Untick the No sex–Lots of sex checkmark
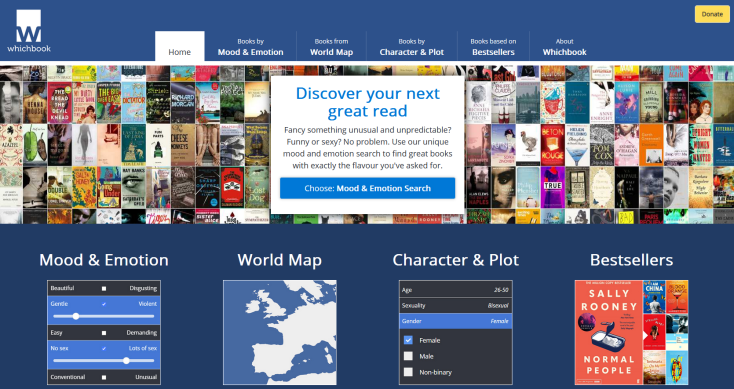The image size is (734, 389). tap(104, 348)
